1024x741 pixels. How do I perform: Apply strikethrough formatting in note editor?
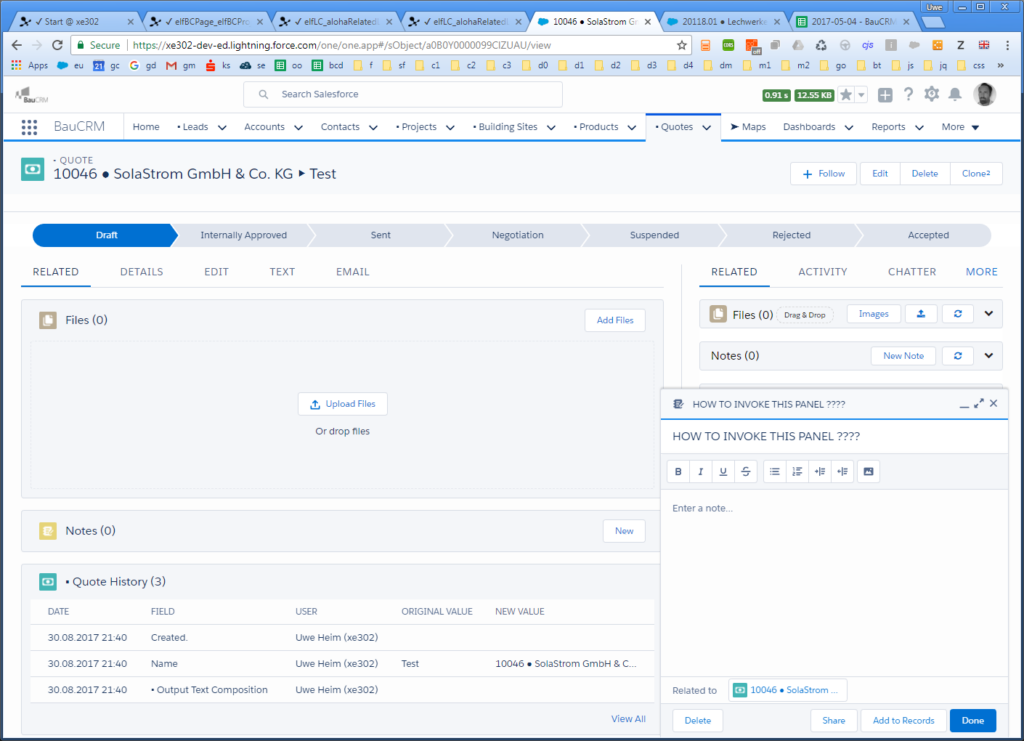(745, 471)
